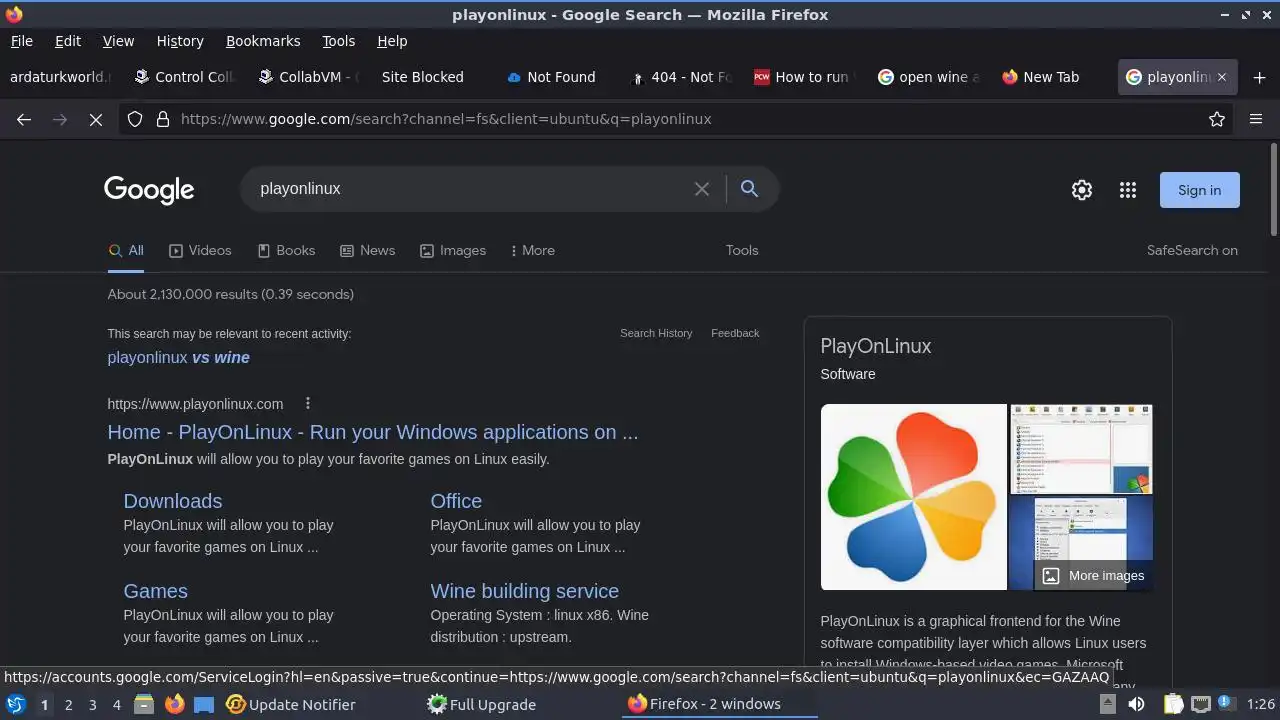Click the removable media tray icon
Image resolution: width=1280 pixels, height=720 pixels.
click(1108, 704)
